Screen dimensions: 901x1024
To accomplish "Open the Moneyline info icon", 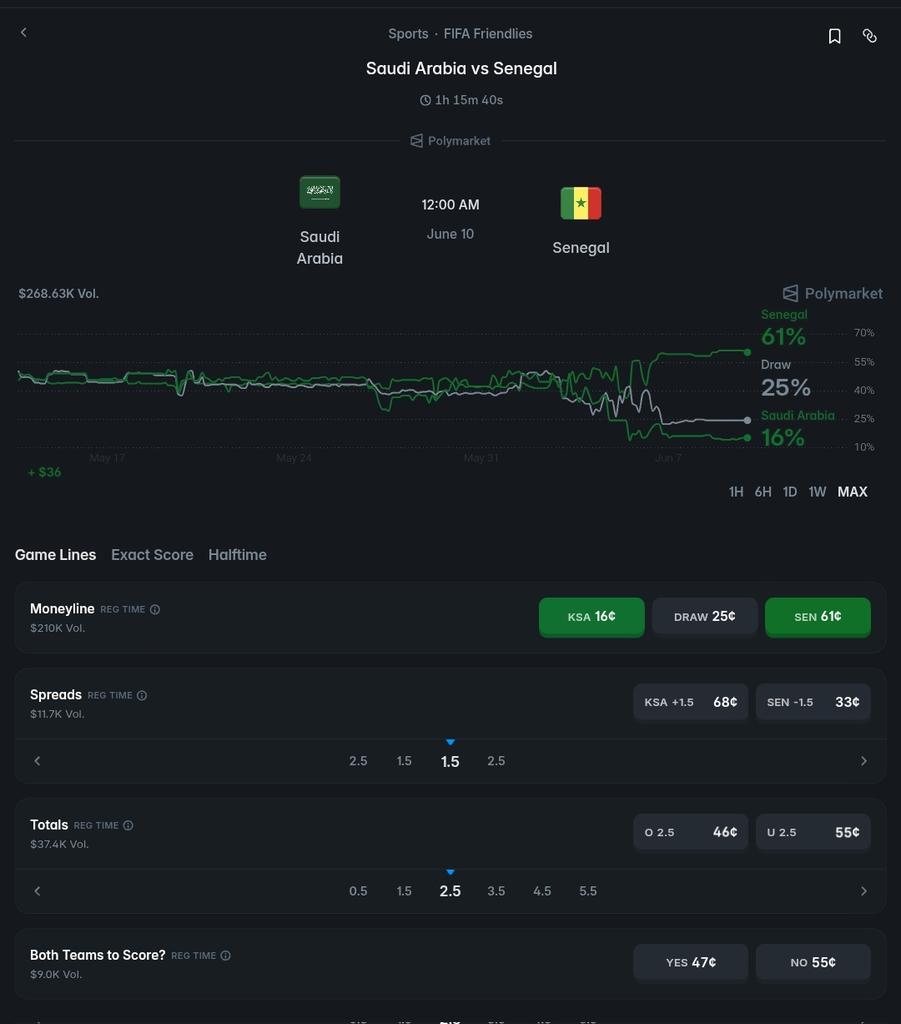I will tap(155, 609).
